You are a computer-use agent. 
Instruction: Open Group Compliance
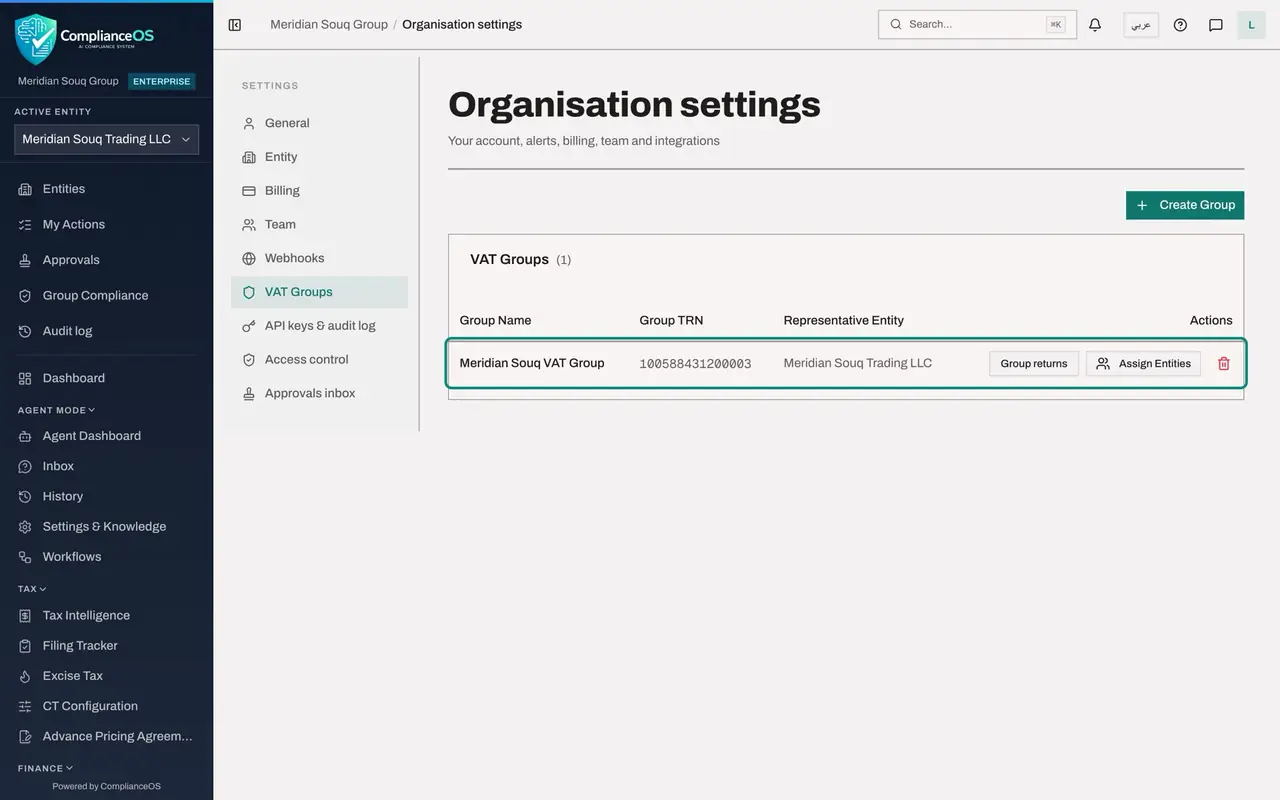(106, 296)
